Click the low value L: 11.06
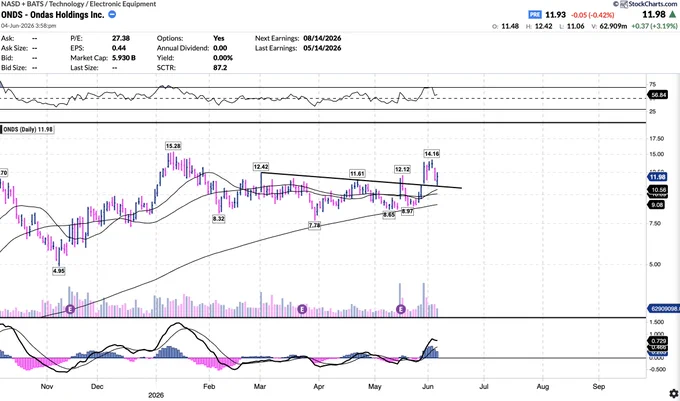Viewport: 680px width, 401px height. (572, 26)
